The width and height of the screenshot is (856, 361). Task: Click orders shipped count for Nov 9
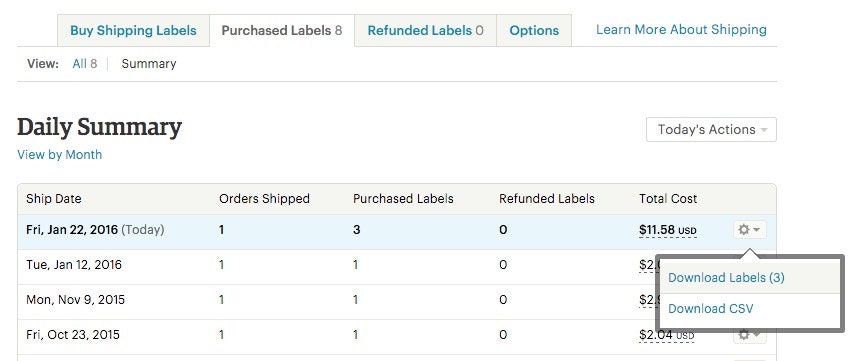222,300
